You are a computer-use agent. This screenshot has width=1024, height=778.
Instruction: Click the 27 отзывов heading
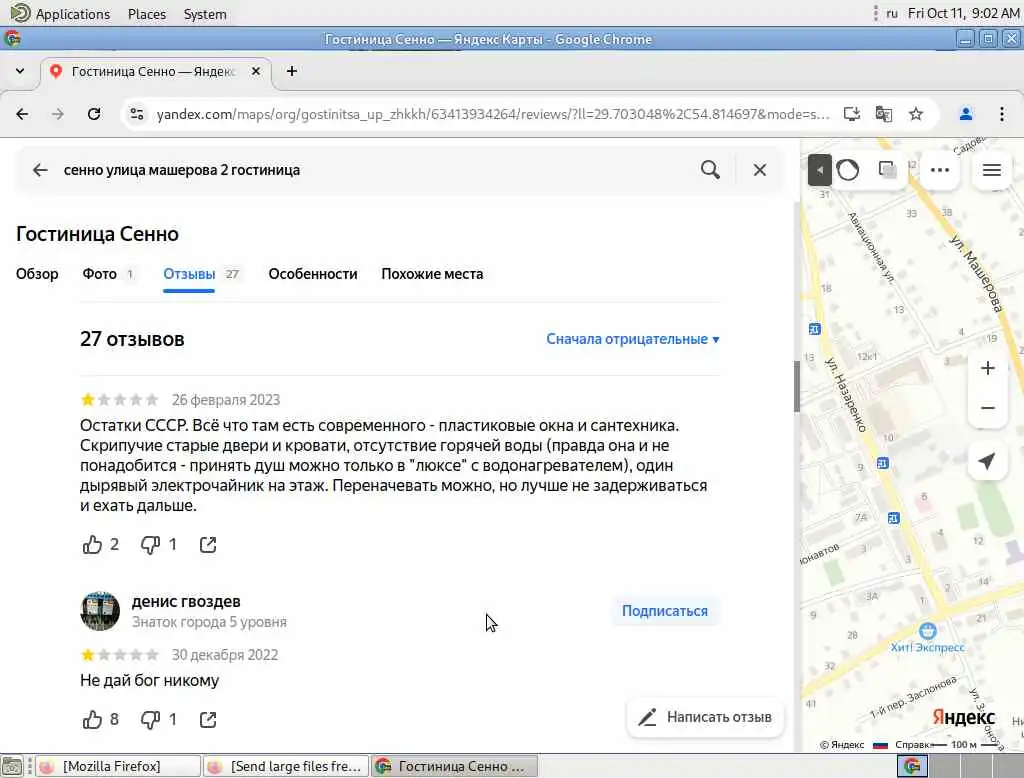(133, 339)
